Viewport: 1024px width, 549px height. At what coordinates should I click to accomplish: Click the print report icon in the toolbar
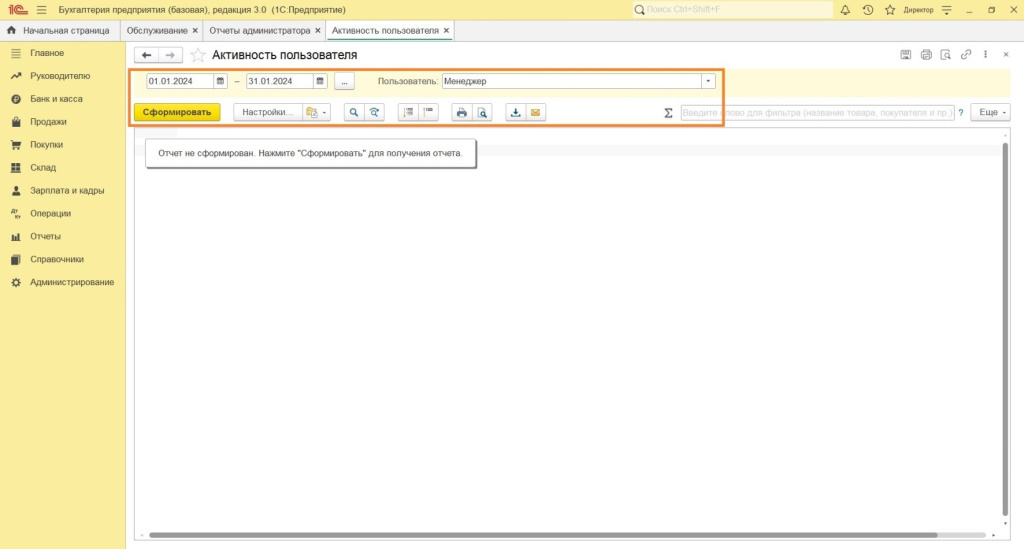tap(461, 113)
